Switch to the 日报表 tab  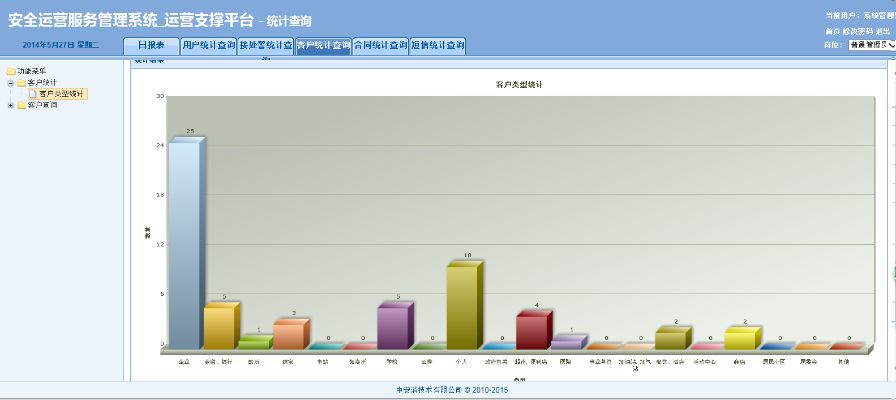151,45
